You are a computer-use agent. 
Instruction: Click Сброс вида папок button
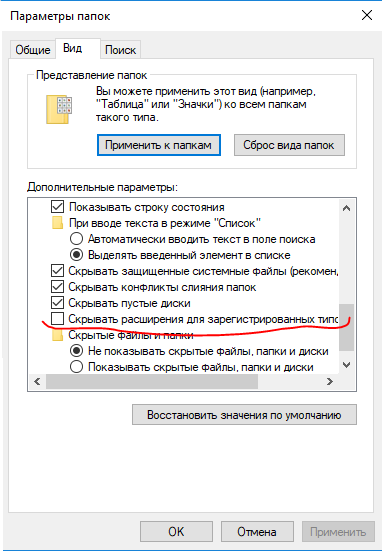click(x=289, y=145)
